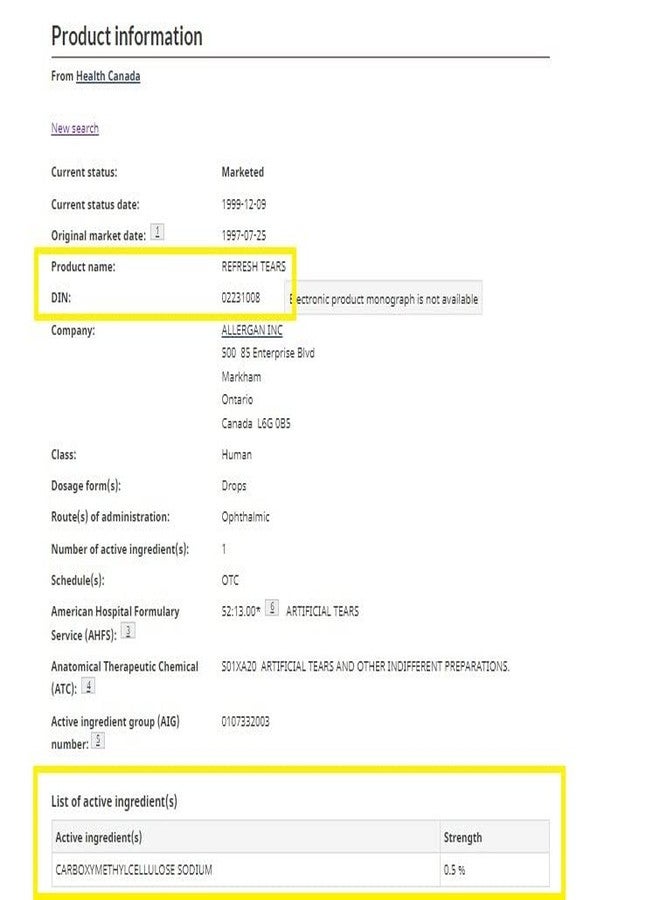Click the postal code line Canada L6G 0B5
660x900 pixels.
click(x=256, y=424)
